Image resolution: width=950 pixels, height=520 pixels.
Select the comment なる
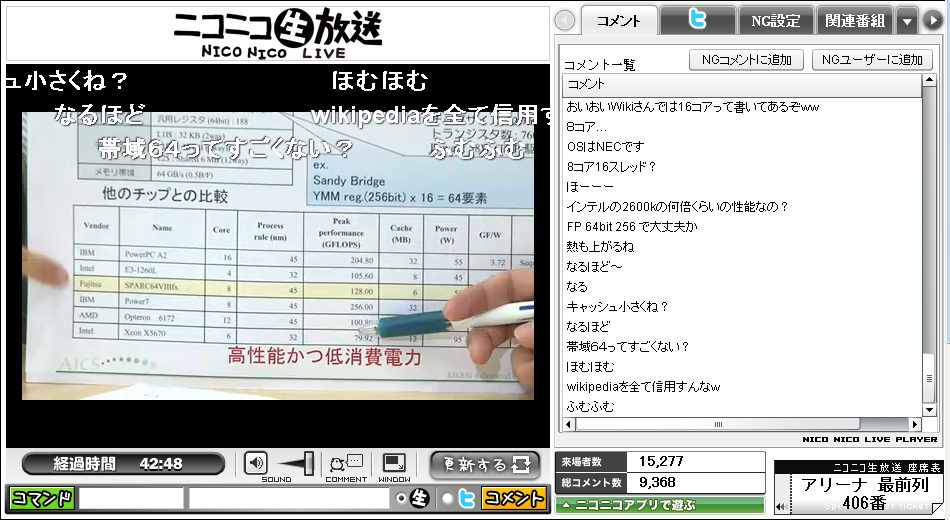[577, 287]
